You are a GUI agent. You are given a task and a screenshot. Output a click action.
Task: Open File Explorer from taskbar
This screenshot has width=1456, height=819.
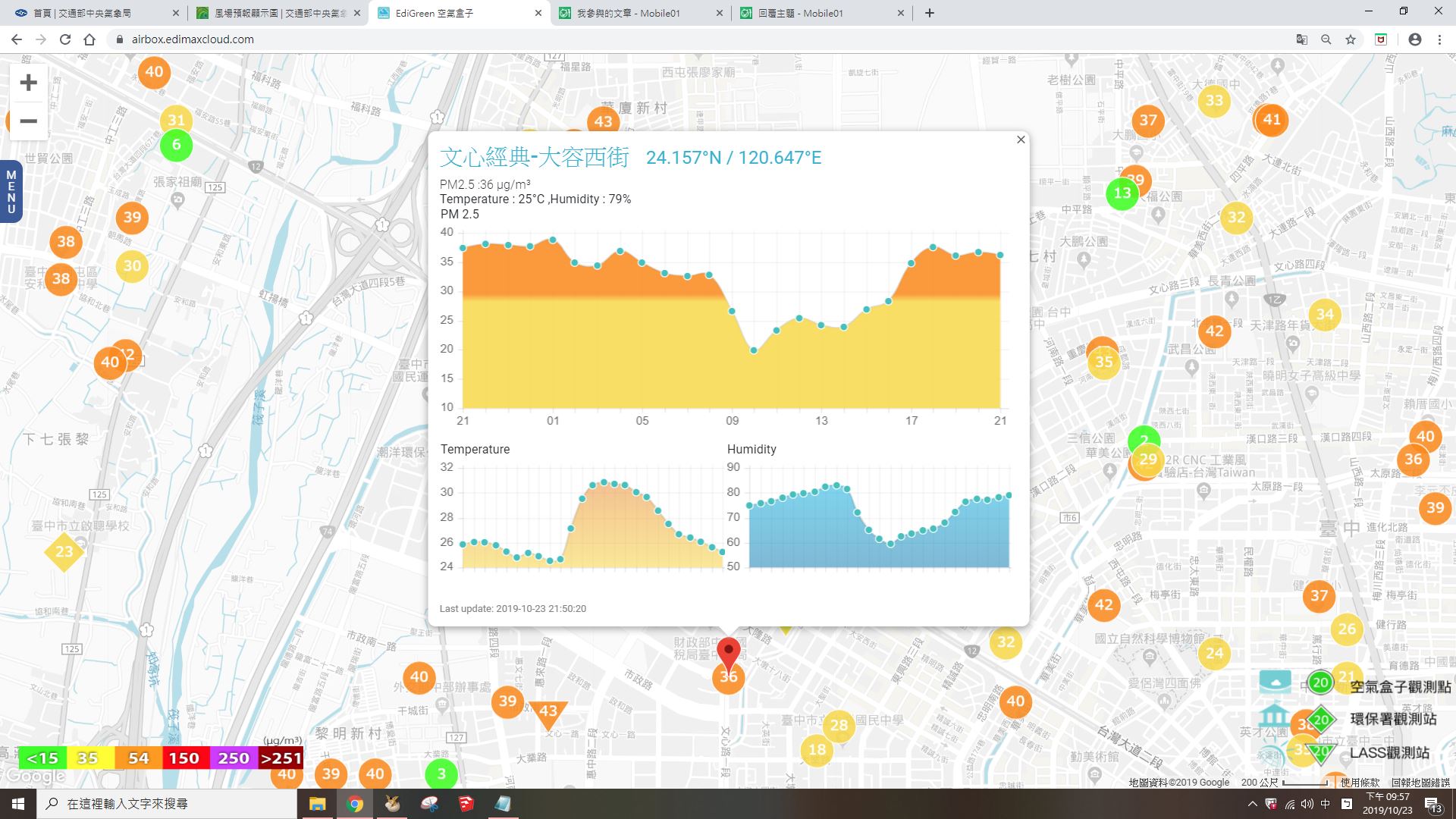pyautogui.click(x=317, y=804)
